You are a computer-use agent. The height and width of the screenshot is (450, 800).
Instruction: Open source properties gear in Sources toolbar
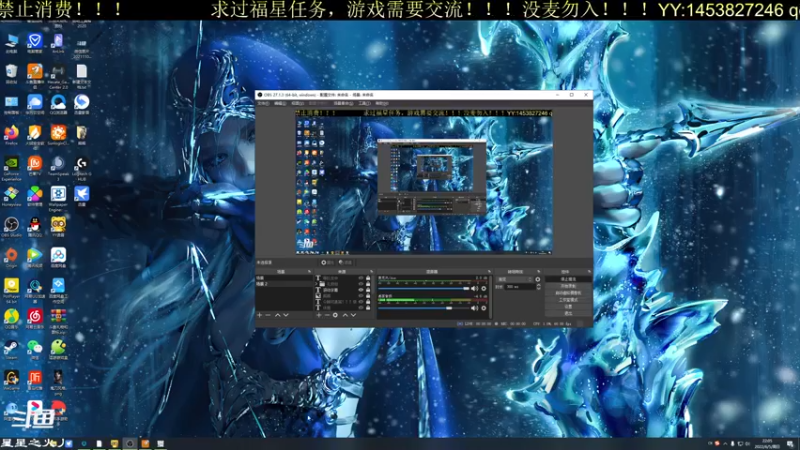(x=335, y=315)
